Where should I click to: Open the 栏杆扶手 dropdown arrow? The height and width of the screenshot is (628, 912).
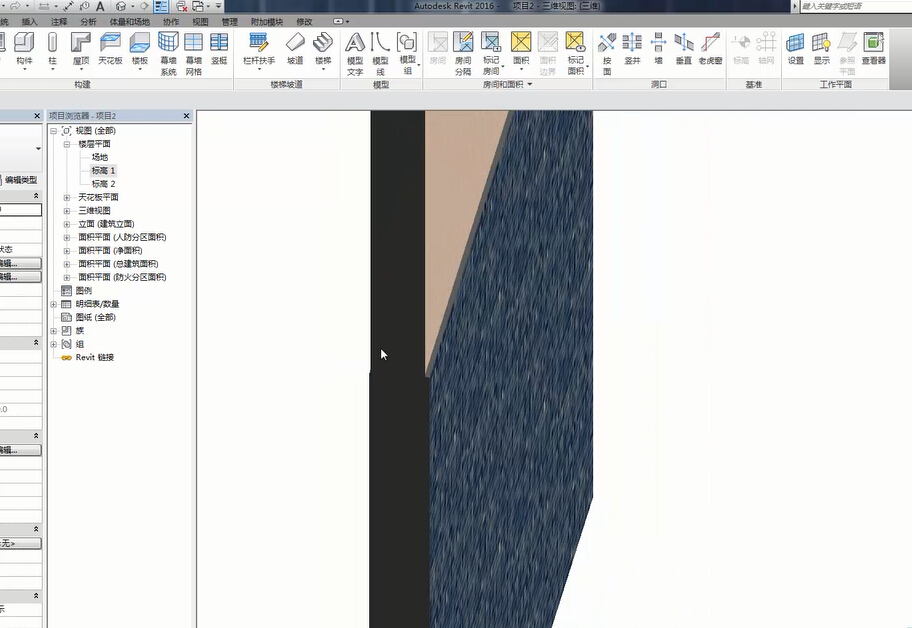(x=259, y=71)
